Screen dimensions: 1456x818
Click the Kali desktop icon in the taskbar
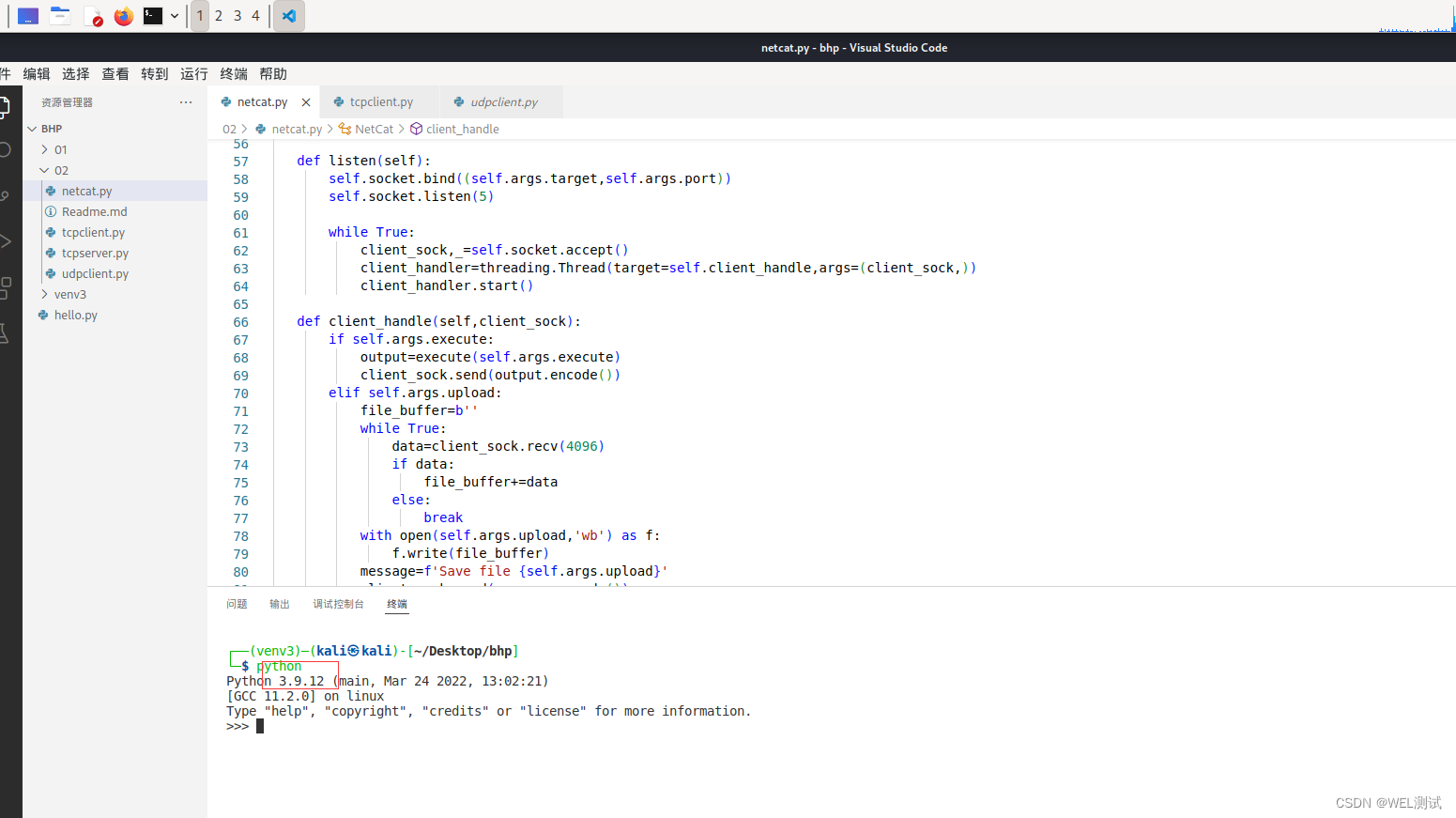click(28, 16)
